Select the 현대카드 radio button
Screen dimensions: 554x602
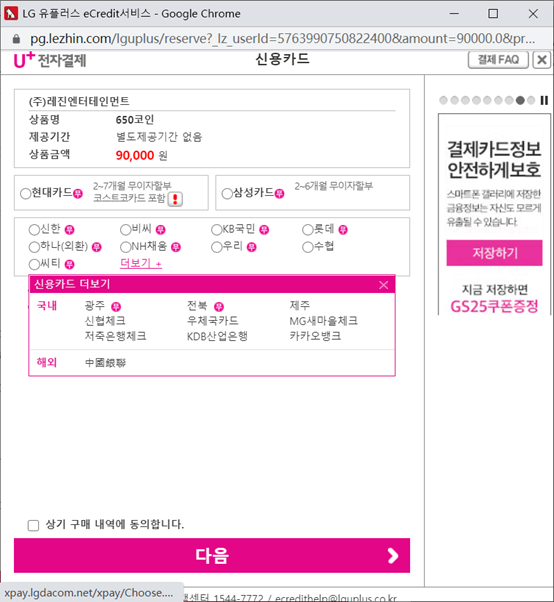click(x=26, y=194)
